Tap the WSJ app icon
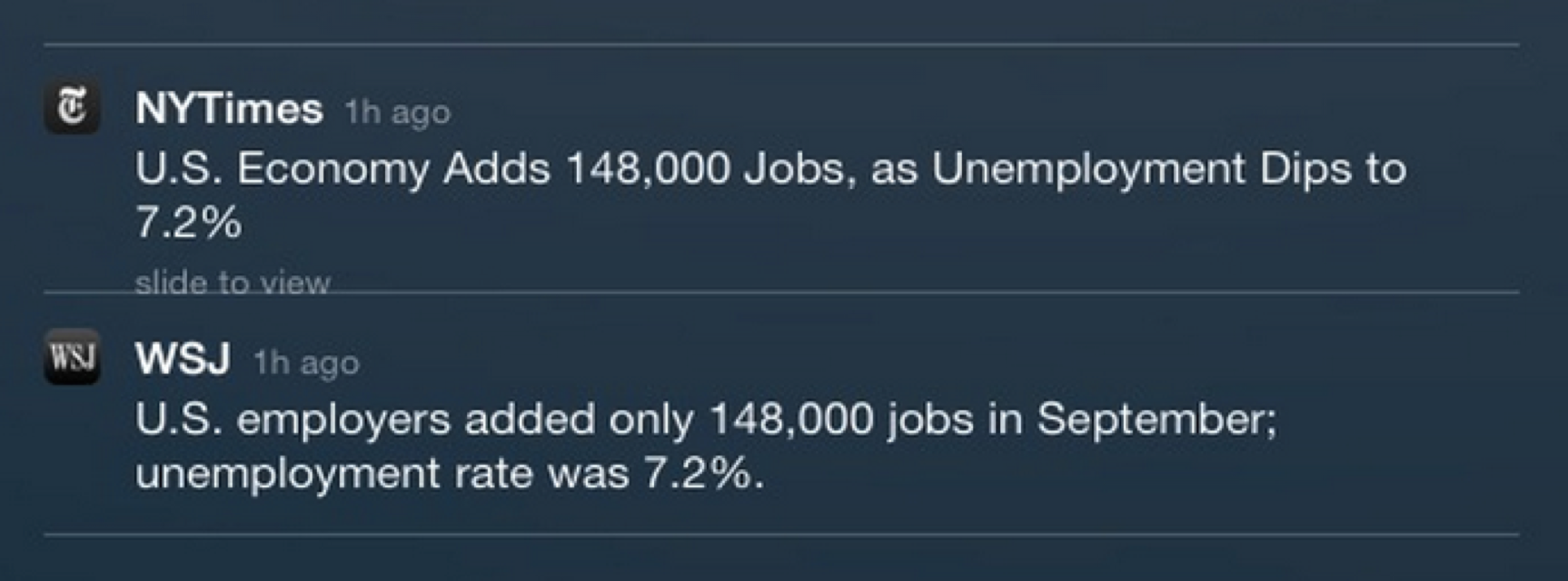Viewport: 1568px width, 581px height. coord(72,356)
